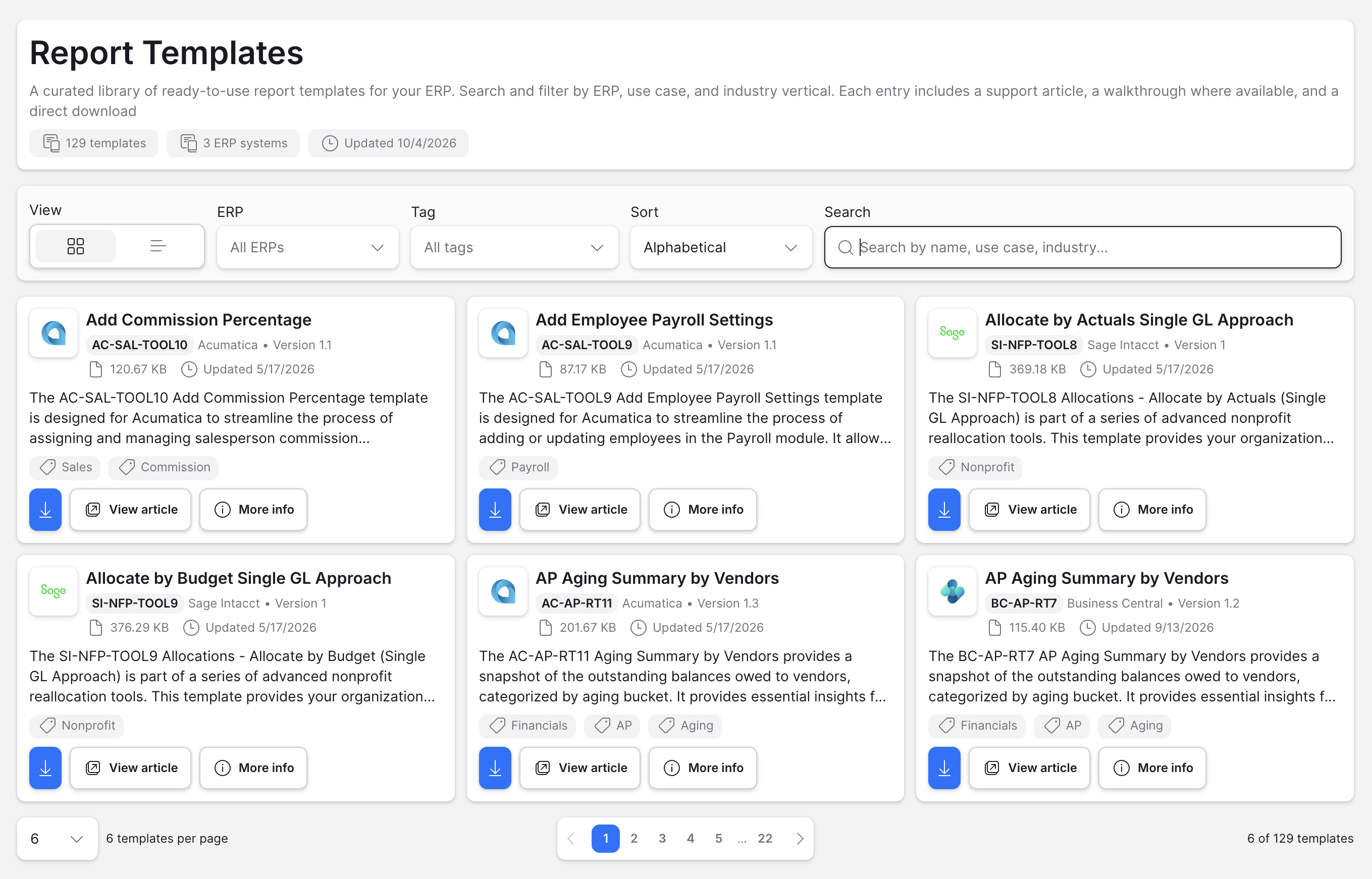Go to page 2
Screen dimensions: 1372x879
pos(633,839)
